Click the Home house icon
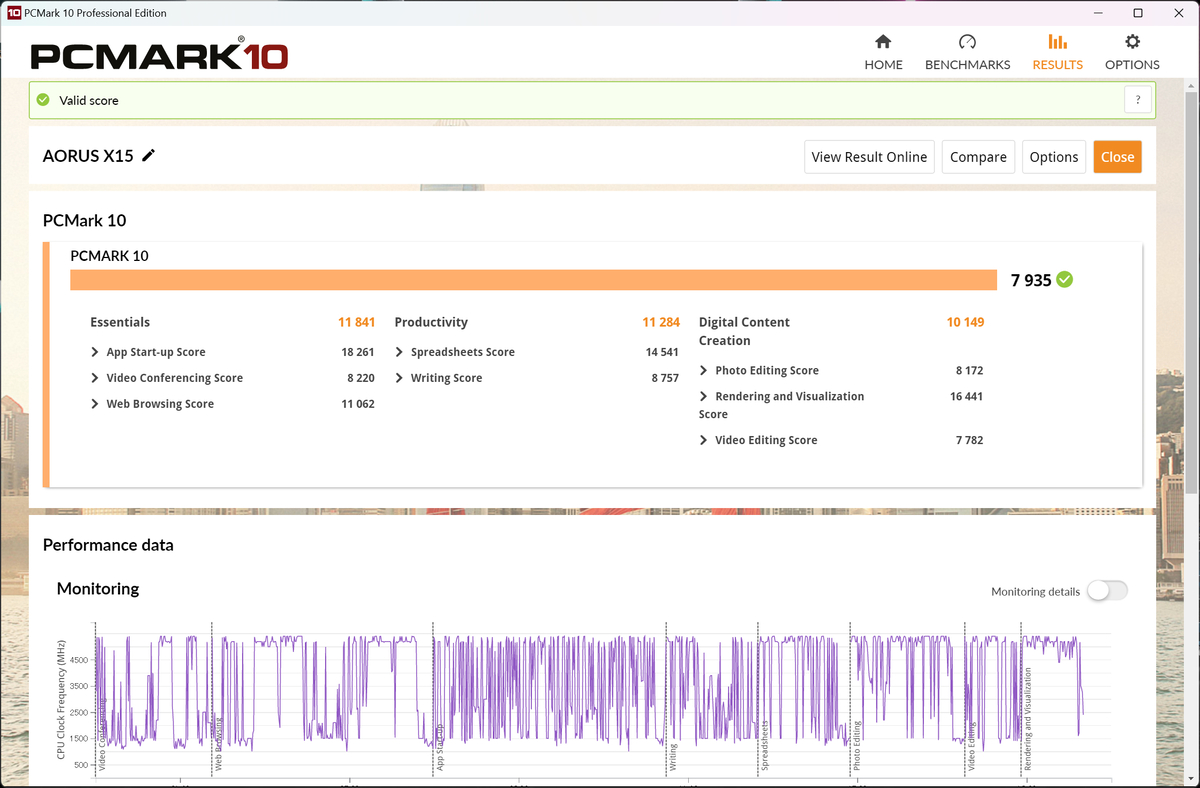Screen dimensions: 1200x788 [883, 42]
